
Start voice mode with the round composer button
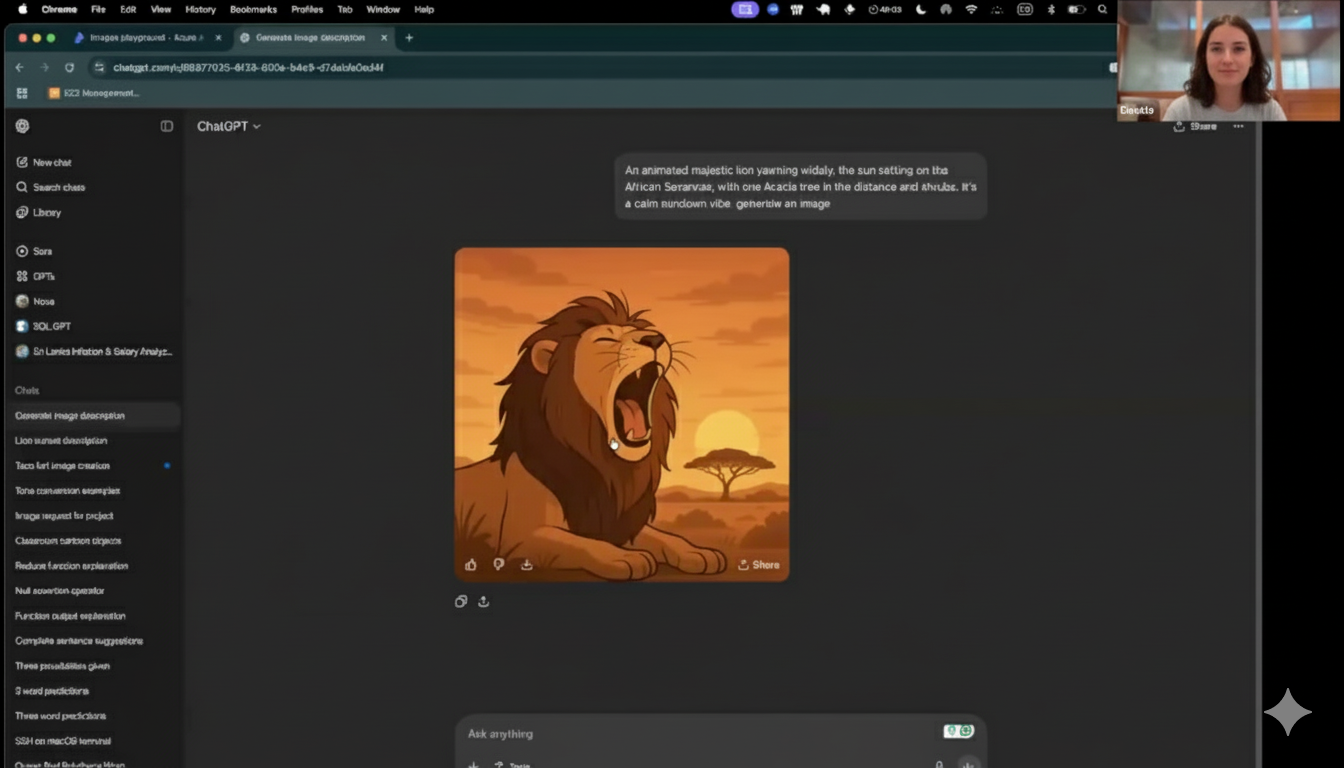pos(966,763)
